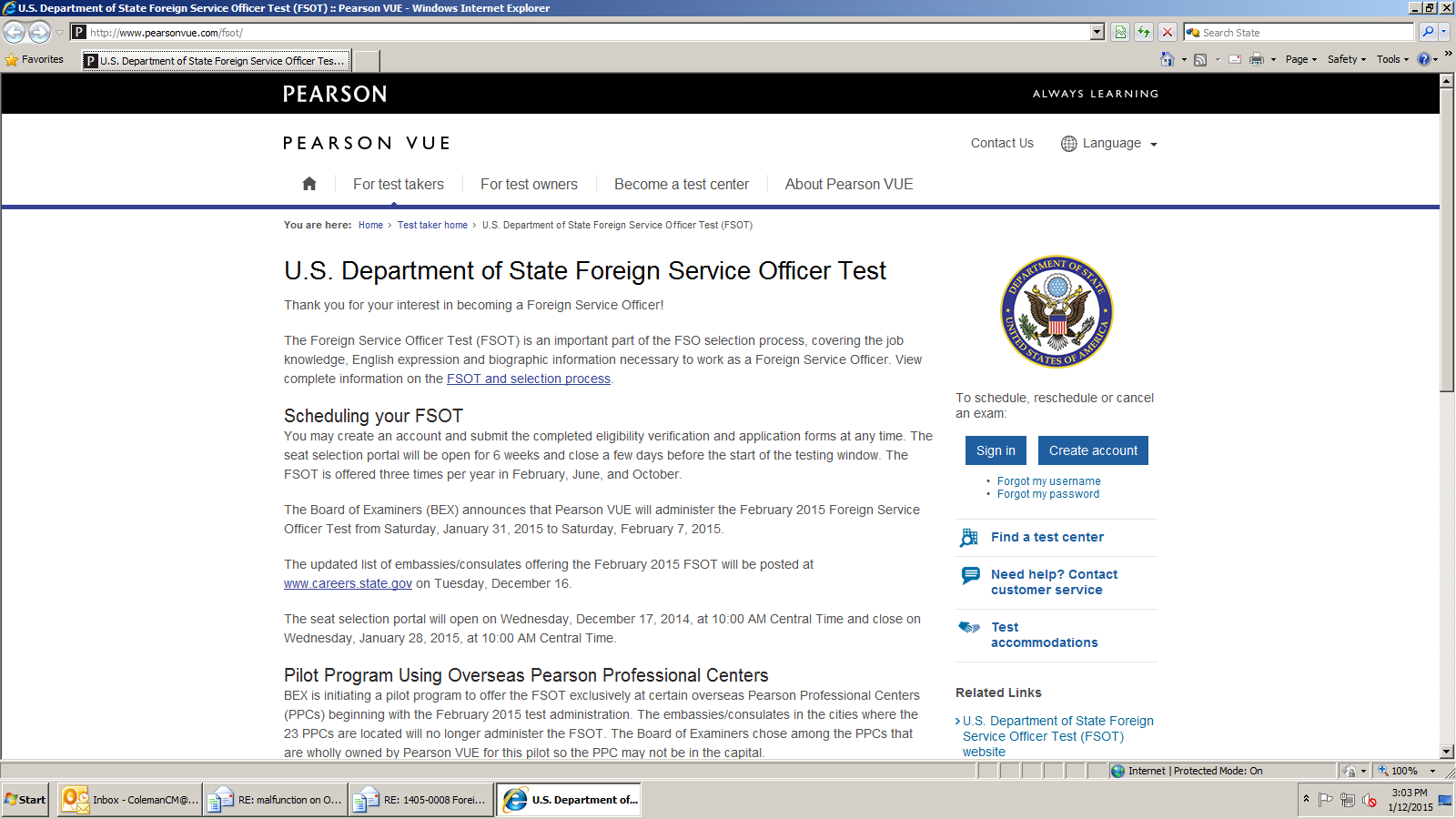Print the page using the printer icon
The image size is (1456, 819).
1257,59
